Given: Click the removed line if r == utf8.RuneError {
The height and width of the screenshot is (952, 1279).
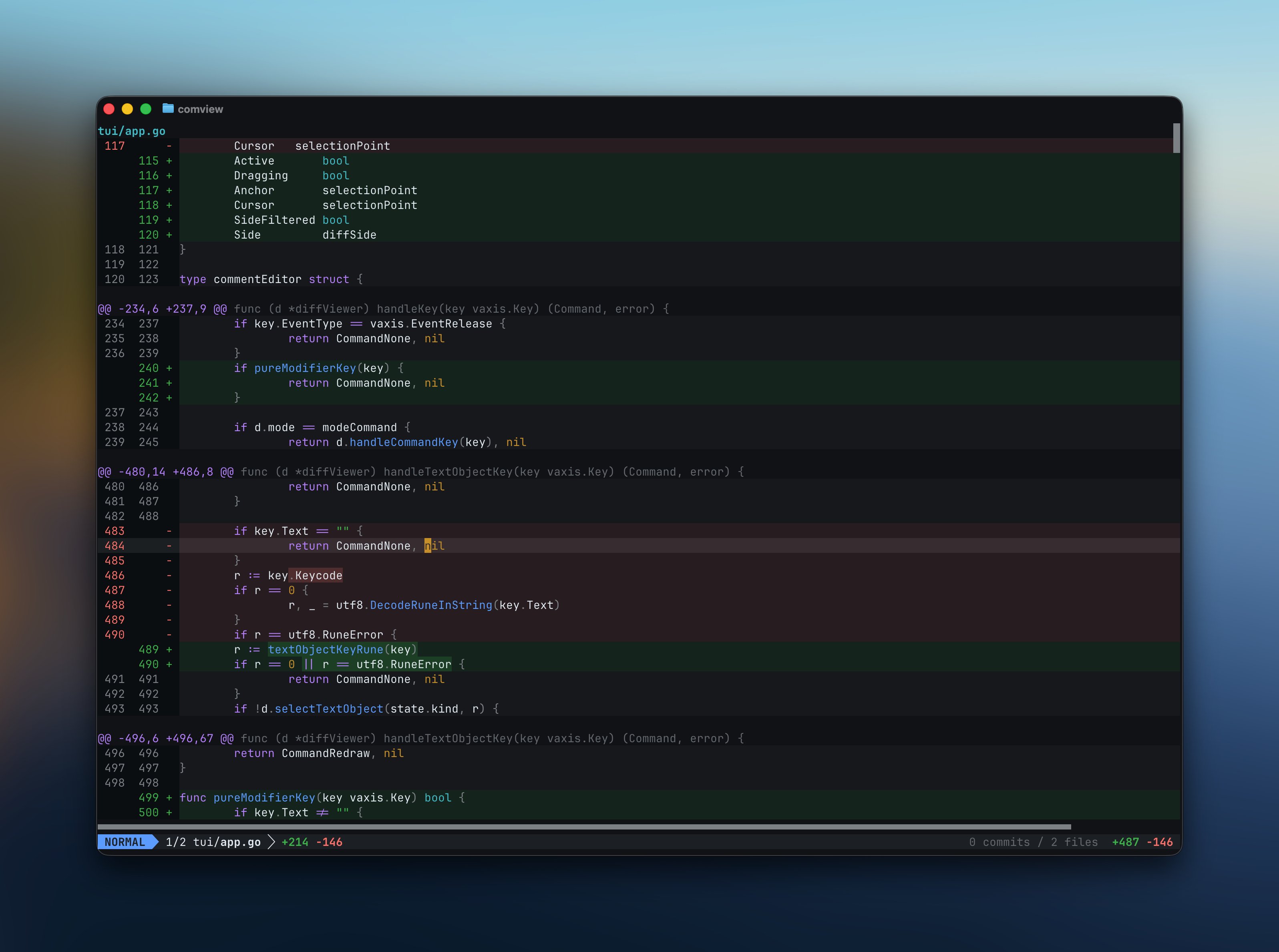Looking at the screenshot, I should point(638,635).
